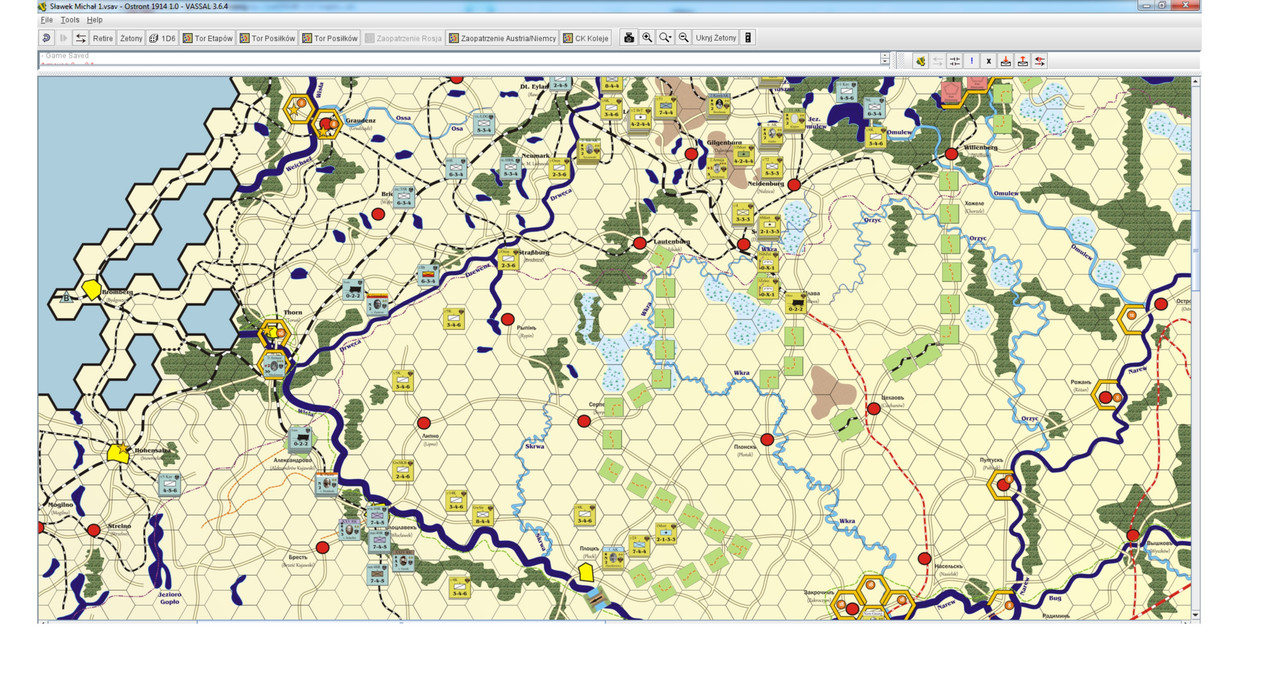The image size is (1280, 693).
Task: Click the red city dot at Lautenburg
Action: [x=639, y=242]
